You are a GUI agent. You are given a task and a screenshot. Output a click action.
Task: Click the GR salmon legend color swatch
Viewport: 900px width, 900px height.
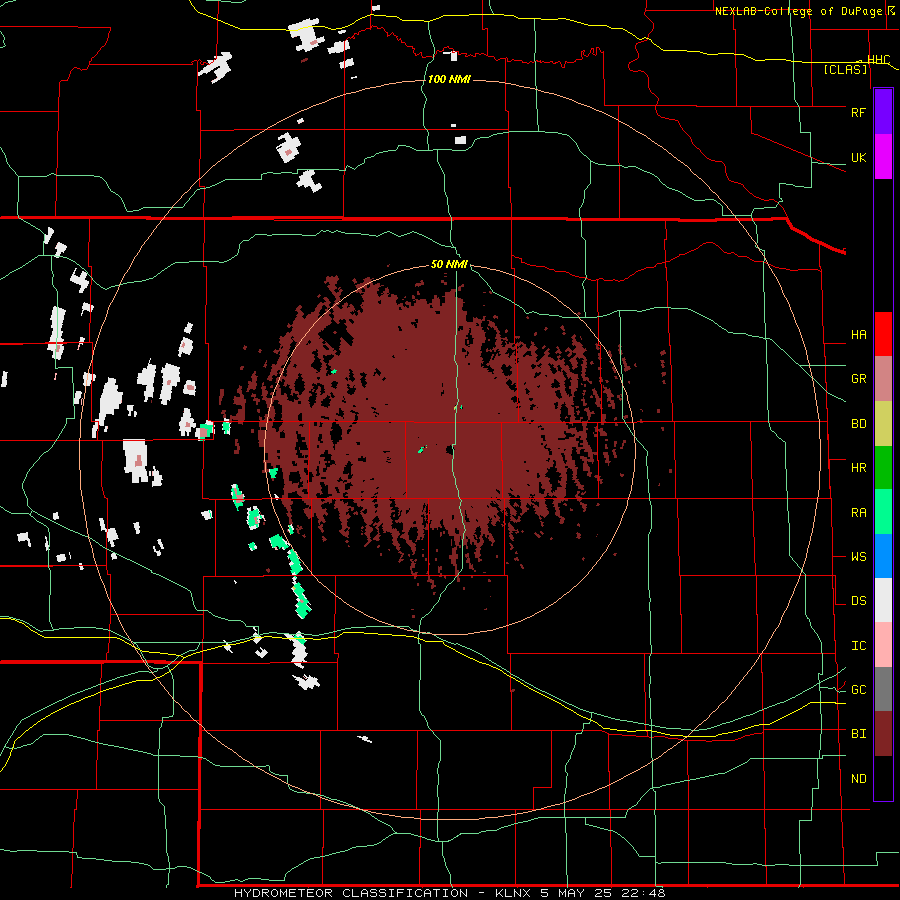883,379
